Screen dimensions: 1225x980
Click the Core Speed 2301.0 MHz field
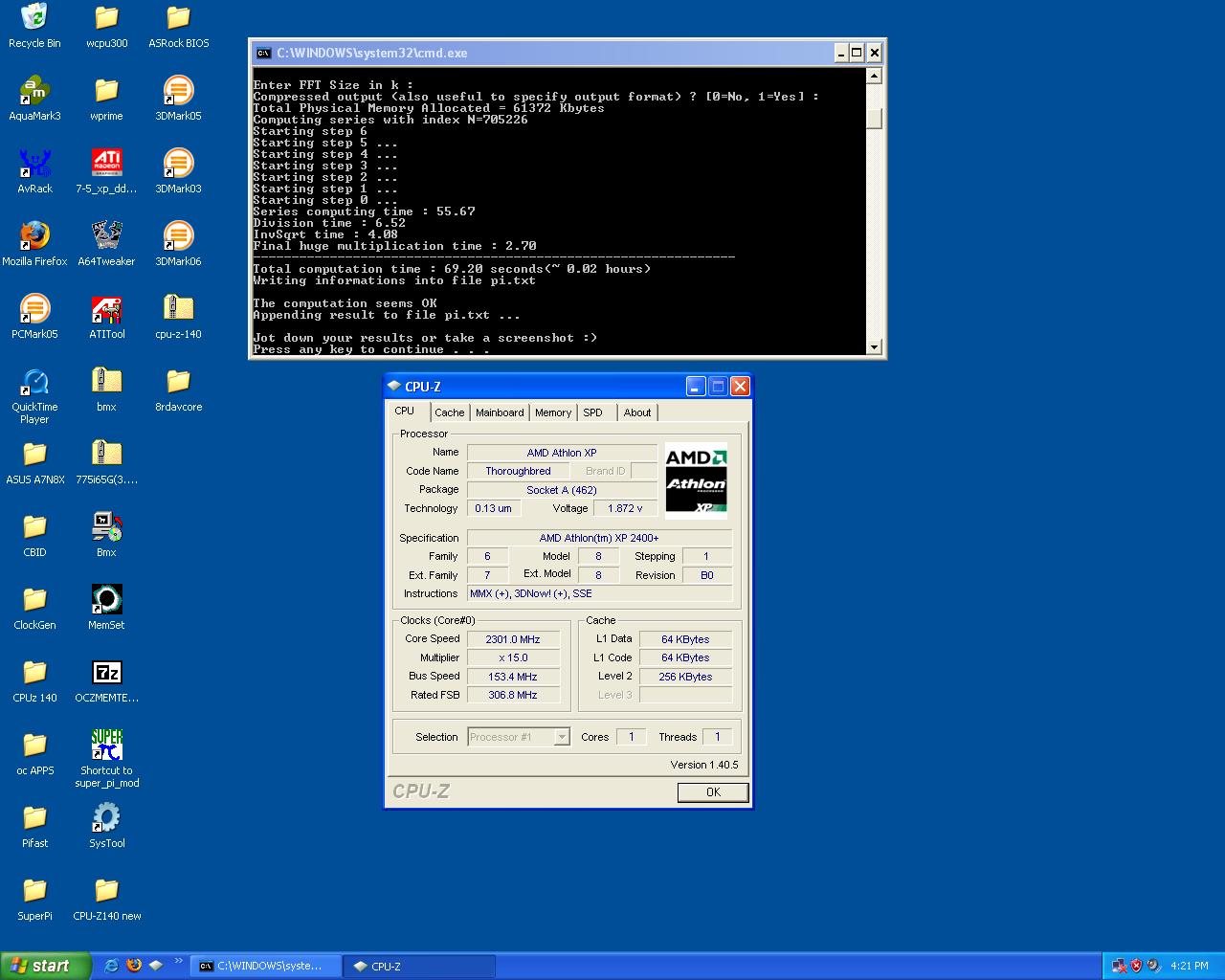pos(513,639)
